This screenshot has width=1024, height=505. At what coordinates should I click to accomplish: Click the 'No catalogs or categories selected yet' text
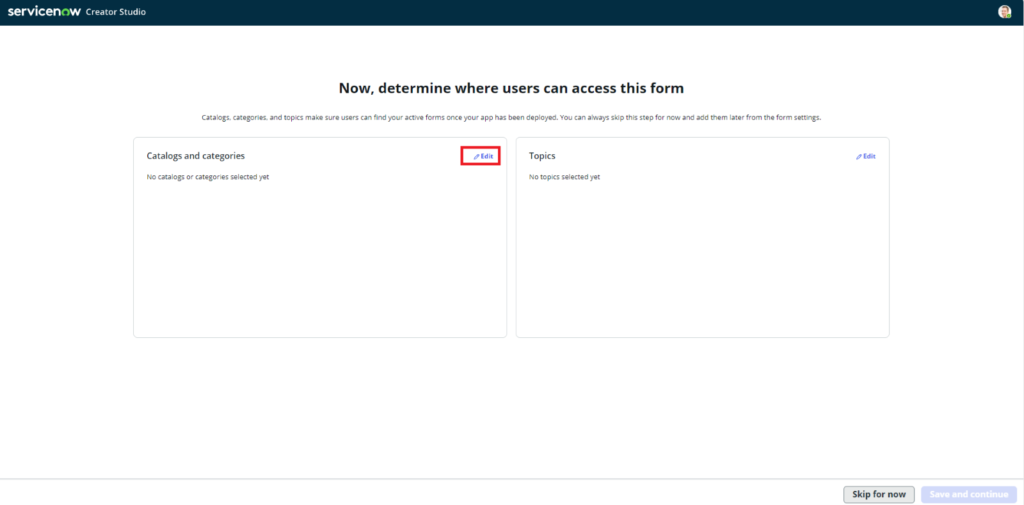207,177
